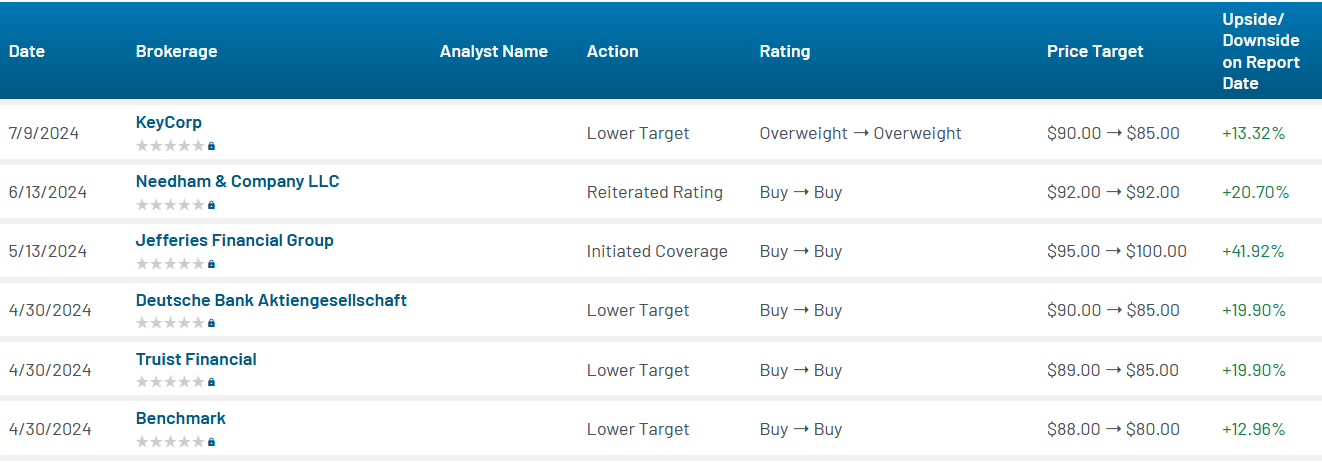The height and width of the screenshot is (463, 1322).
Task: Click Lower Target in the Deutsche Bank row
Action: tap(638, 310)
